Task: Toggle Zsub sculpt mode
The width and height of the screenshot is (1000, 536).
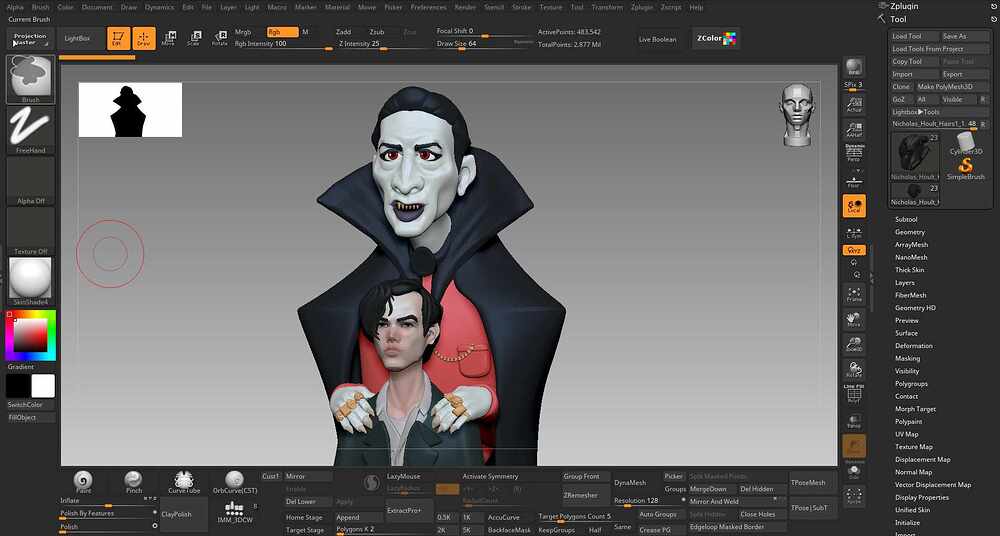Action: [377, 32]
